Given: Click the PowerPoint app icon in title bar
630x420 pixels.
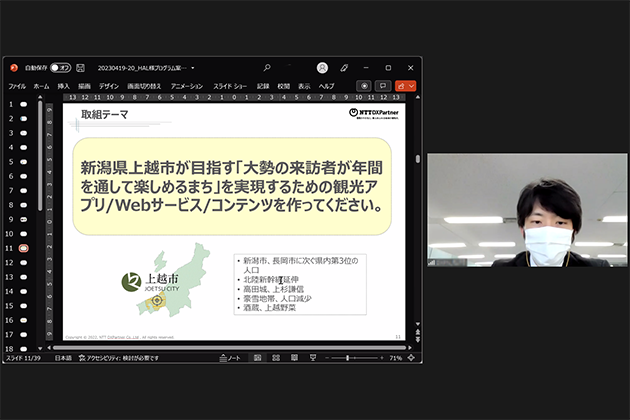Looking at the screenshot, I should point(14,68).
